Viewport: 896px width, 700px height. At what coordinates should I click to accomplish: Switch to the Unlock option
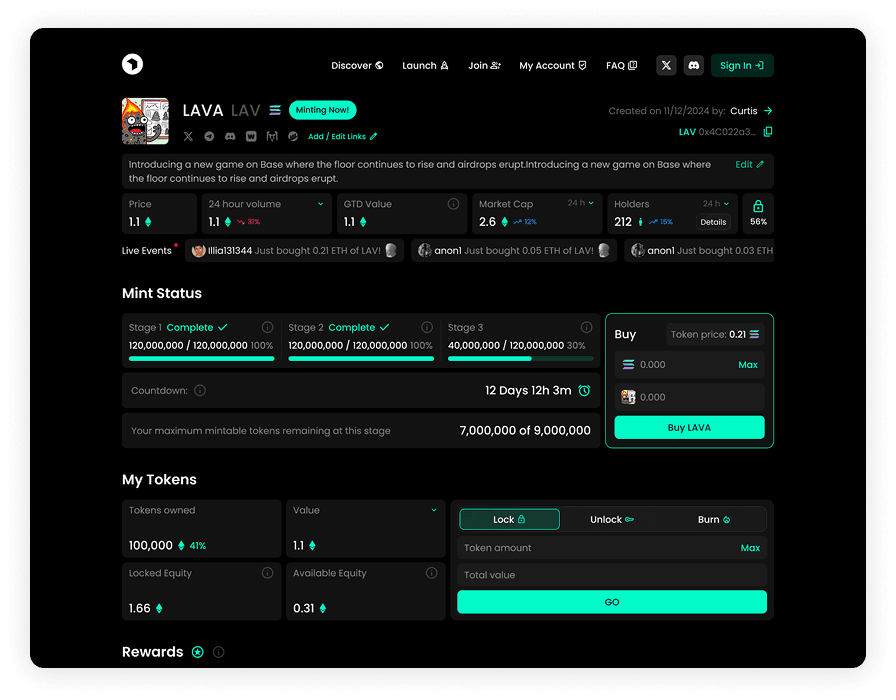[612, 520]
